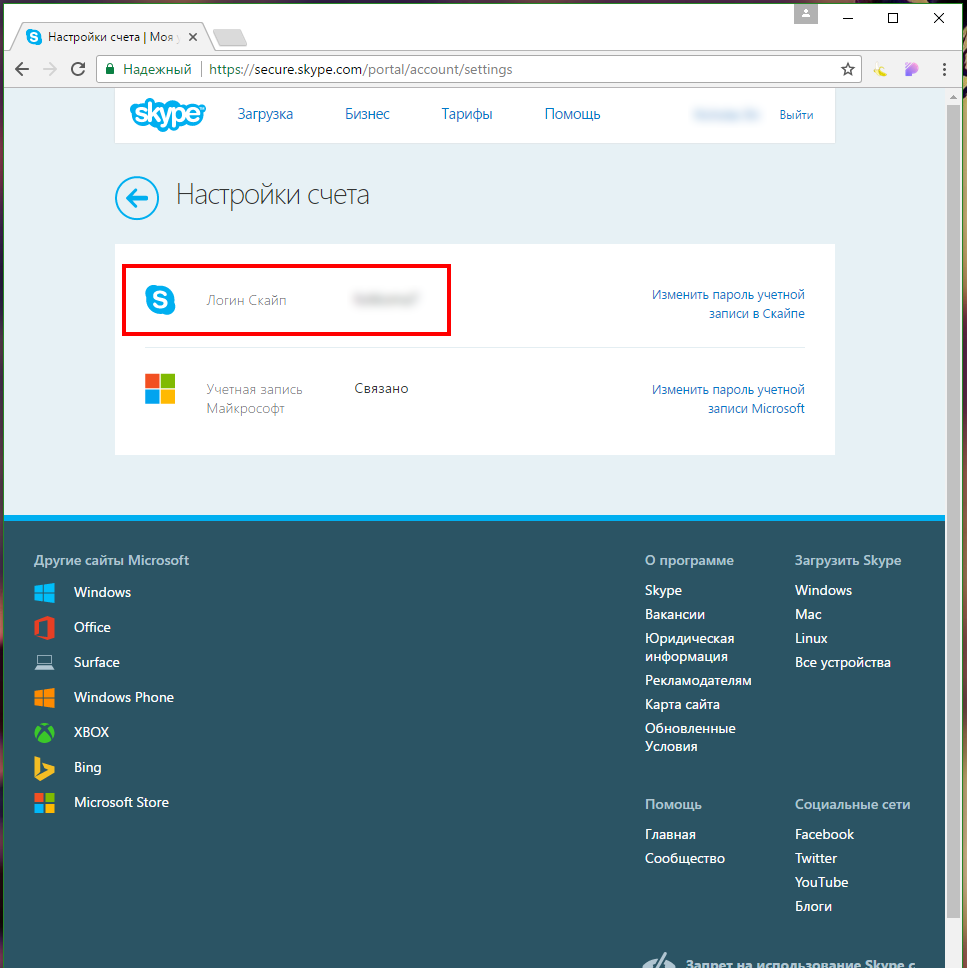Open Рекламодателям footer link
Screen dimensions: 967x968
698,680
